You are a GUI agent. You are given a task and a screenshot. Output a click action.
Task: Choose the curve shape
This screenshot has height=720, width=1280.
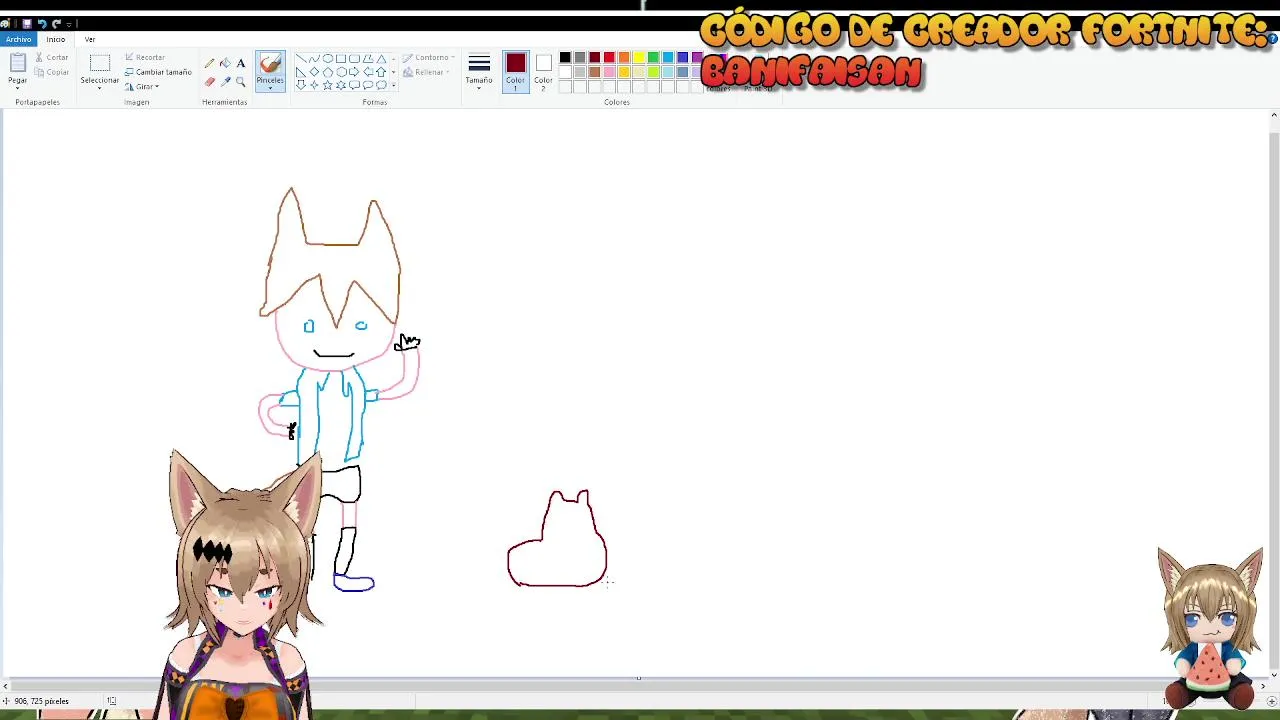coord(314,58)
